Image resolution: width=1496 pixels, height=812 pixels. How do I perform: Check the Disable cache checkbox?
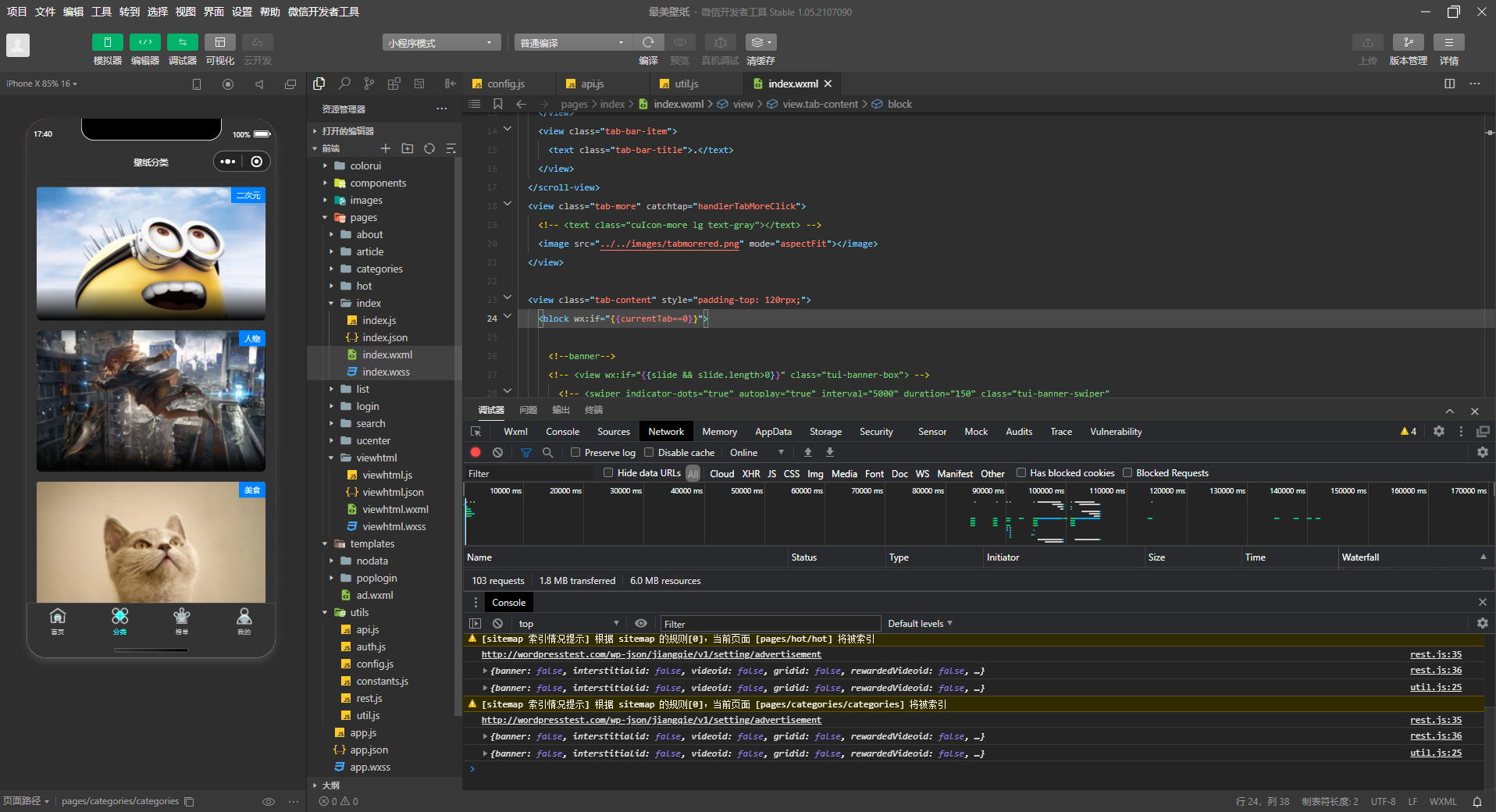(x=649, y=452)
